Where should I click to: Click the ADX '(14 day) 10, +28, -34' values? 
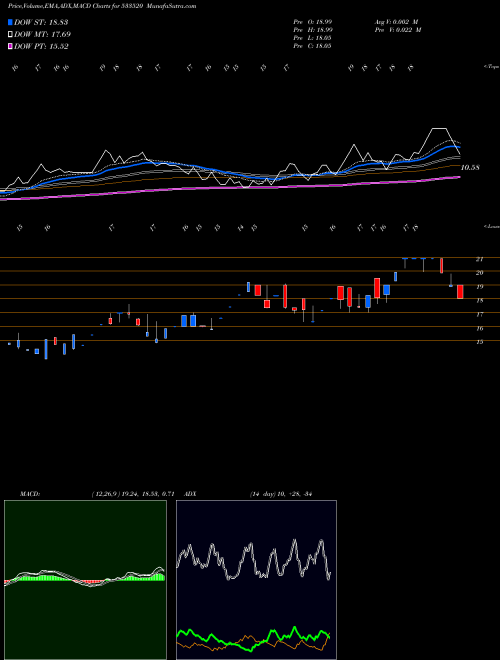tap(280, 494)
